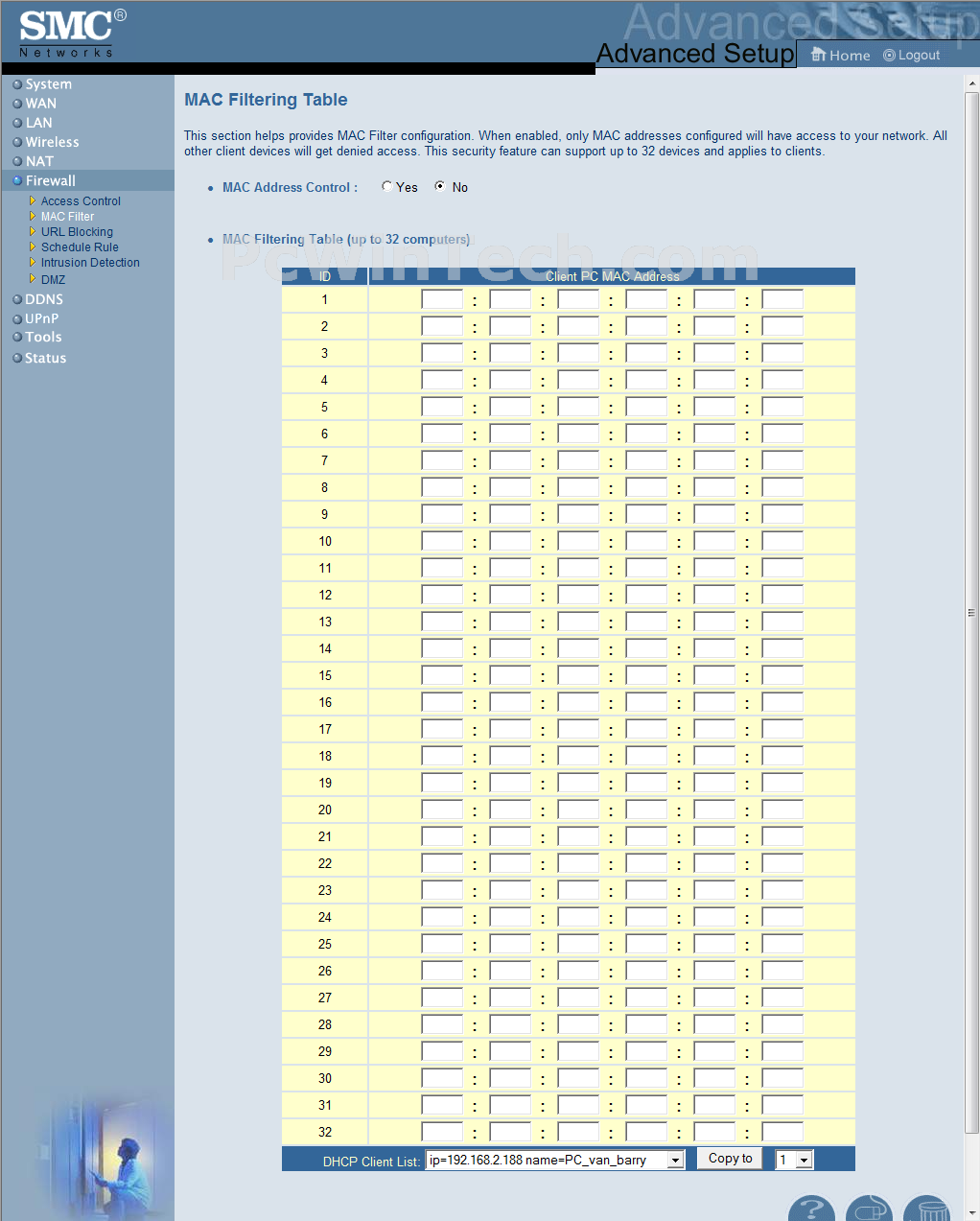
Task: Open the Status menu
Action: 46,358
